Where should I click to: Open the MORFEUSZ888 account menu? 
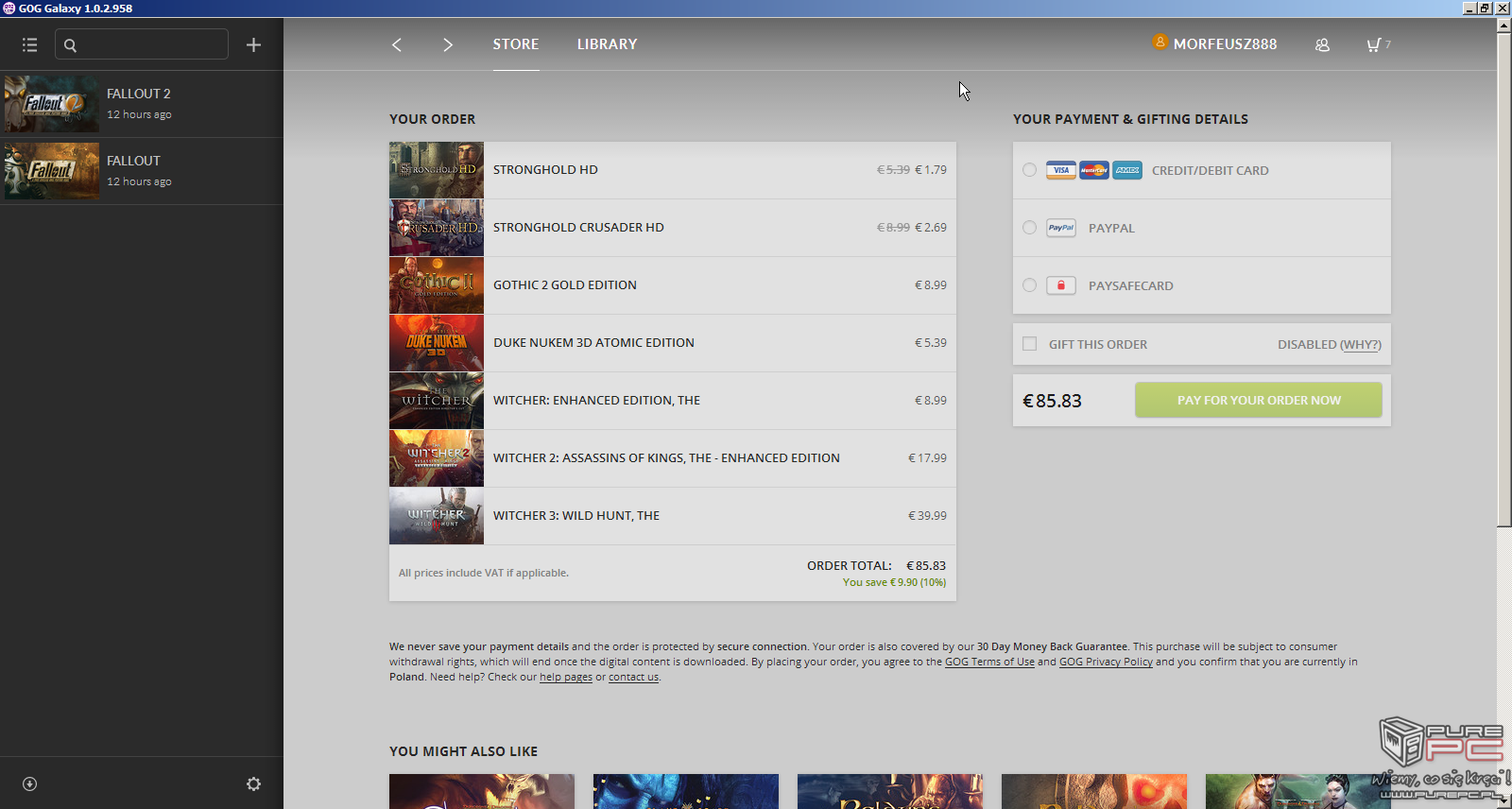click(1225, 44)
